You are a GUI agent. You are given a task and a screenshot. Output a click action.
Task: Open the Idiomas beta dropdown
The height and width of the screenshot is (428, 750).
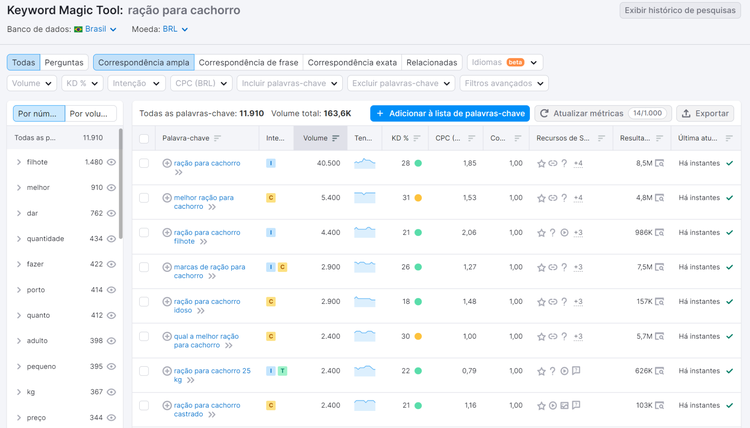point(505,63)
